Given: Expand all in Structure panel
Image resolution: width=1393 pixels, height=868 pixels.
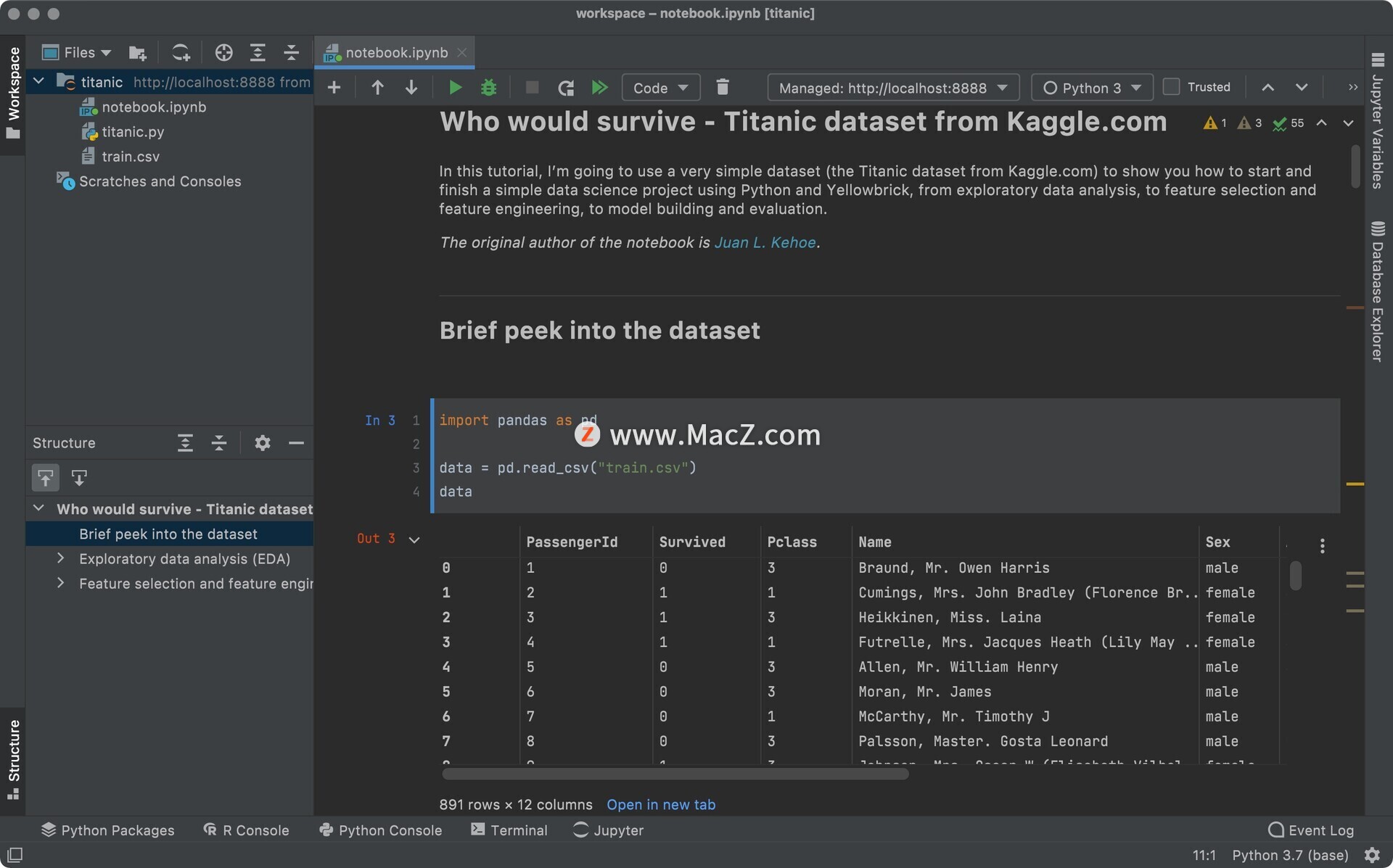Looking at the screenshot, I should (185, 443).
